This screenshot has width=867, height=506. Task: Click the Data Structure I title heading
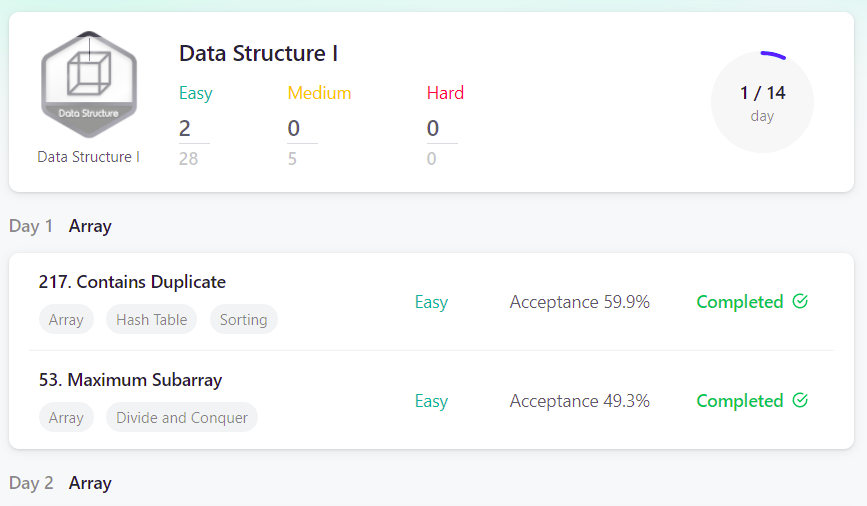[x=258, y=54]
